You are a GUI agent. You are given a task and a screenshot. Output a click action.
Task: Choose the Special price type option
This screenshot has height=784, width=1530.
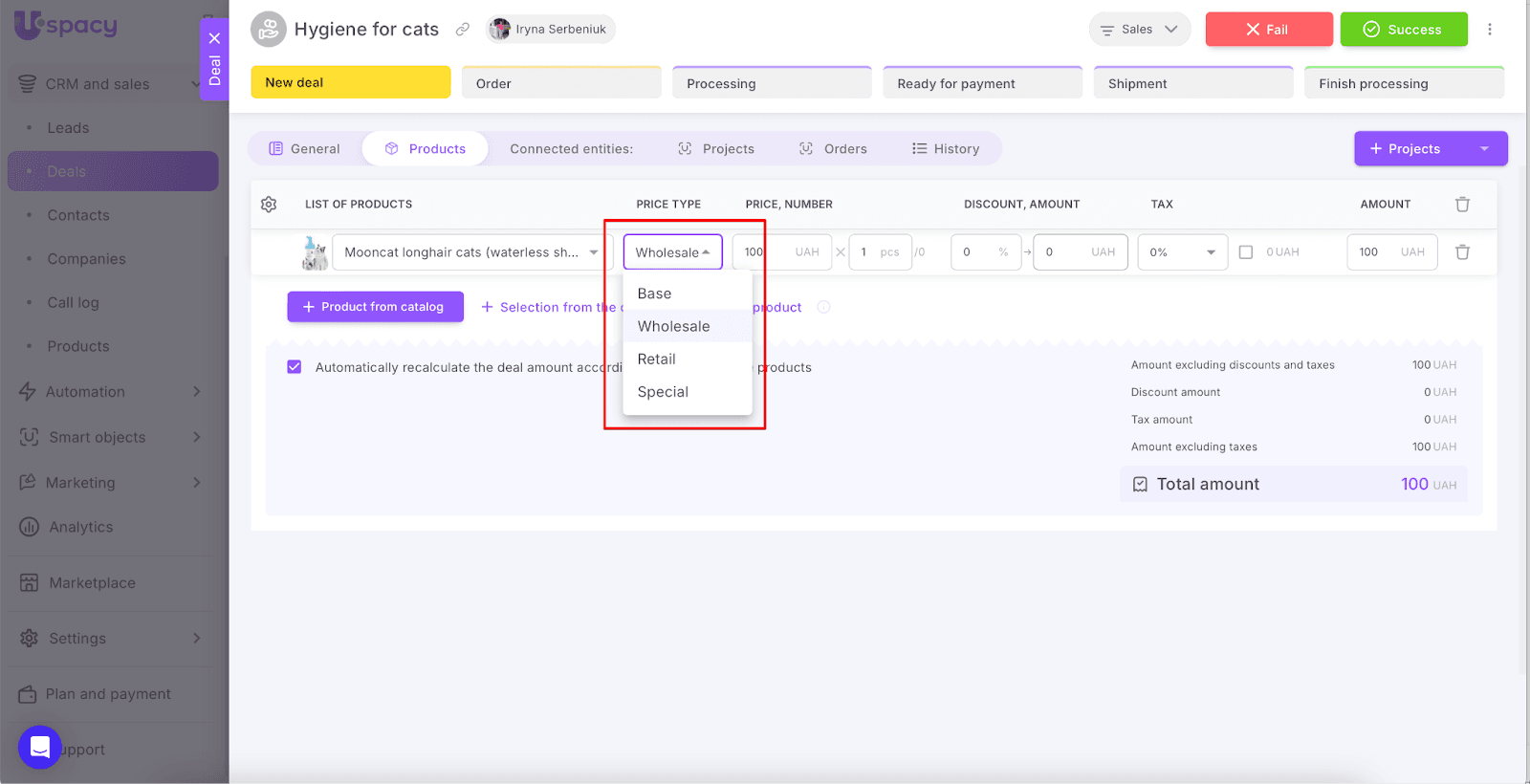[x=663, y=392]
